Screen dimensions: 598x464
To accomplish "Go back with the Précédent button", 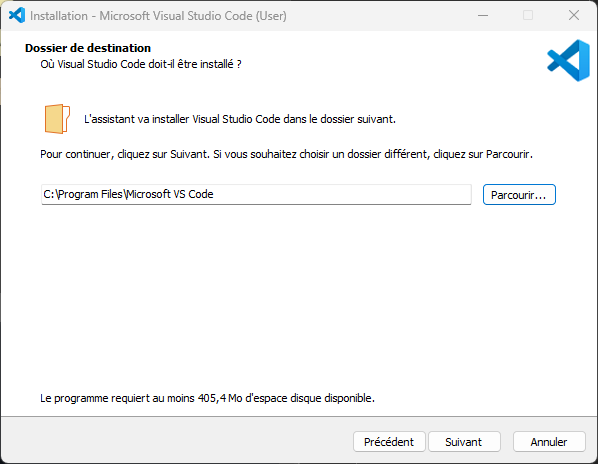I will [389, 442].
